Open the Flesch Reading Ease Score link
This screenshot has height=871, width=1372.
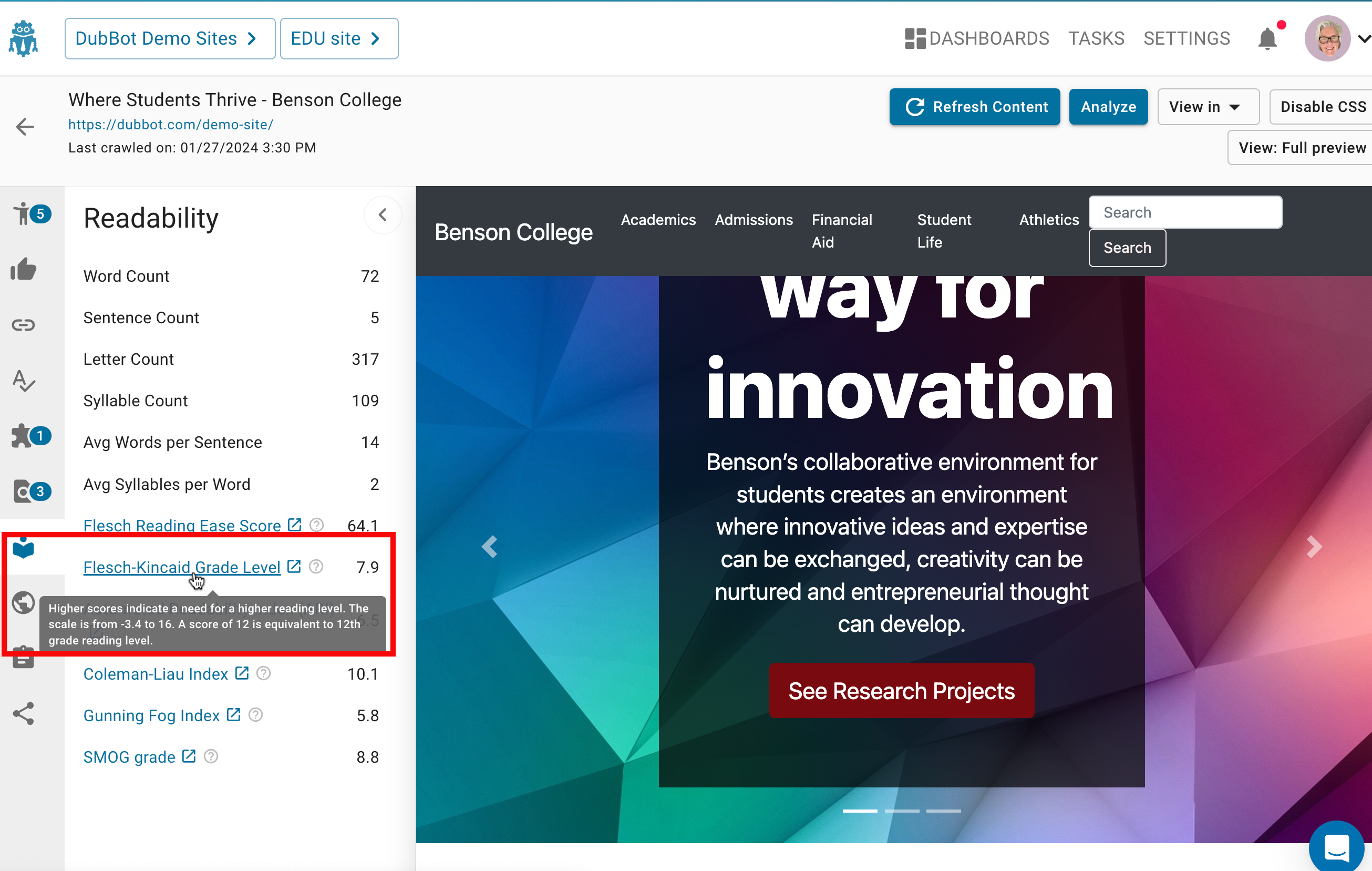pyautogui.click(x=182, y=525)
